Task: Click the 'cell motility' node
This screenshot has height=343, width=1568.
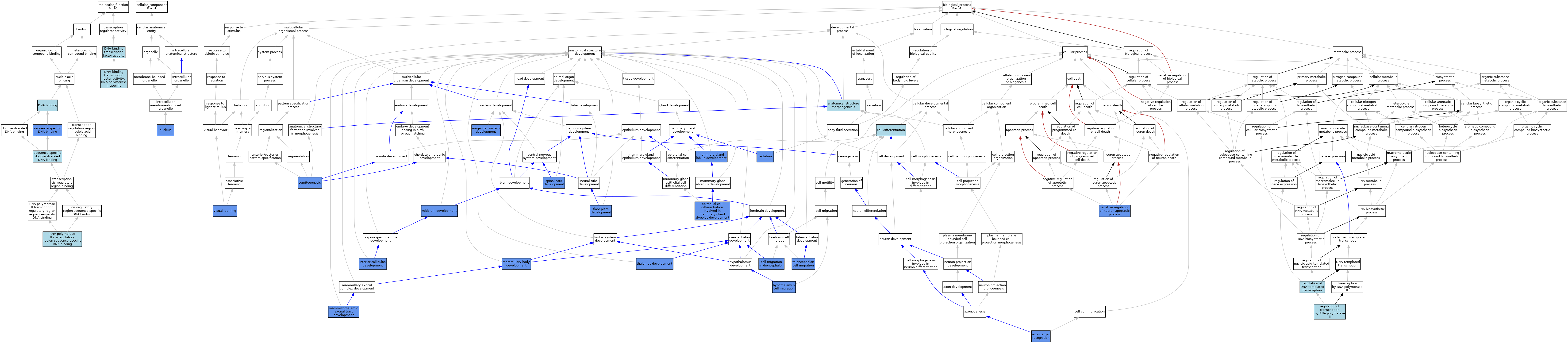Action: pyautogui.click(x=825, y=183)
